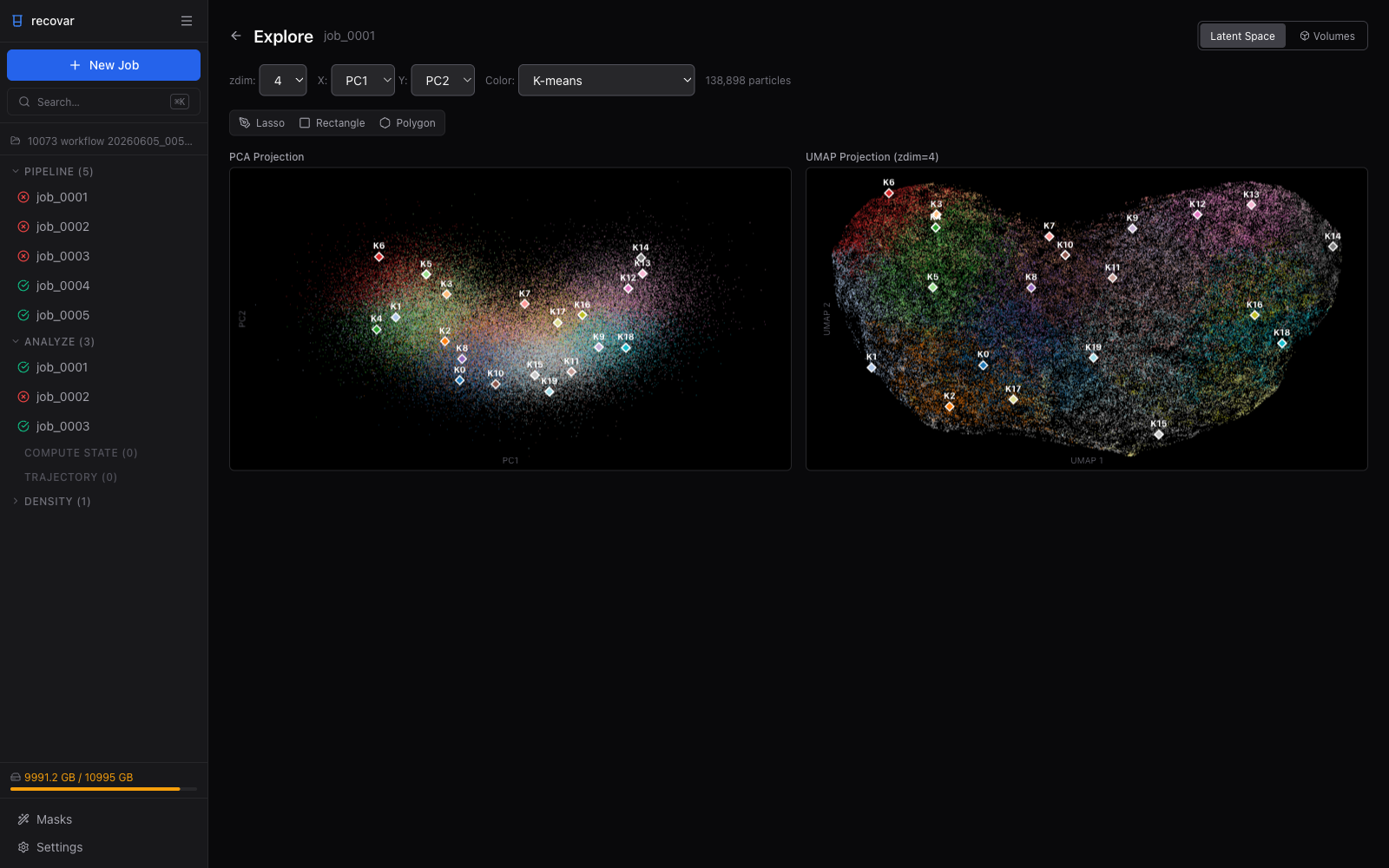Click the disk storage usage bar
Screen dimensions: 1389x868
click(x=103, y=789)
